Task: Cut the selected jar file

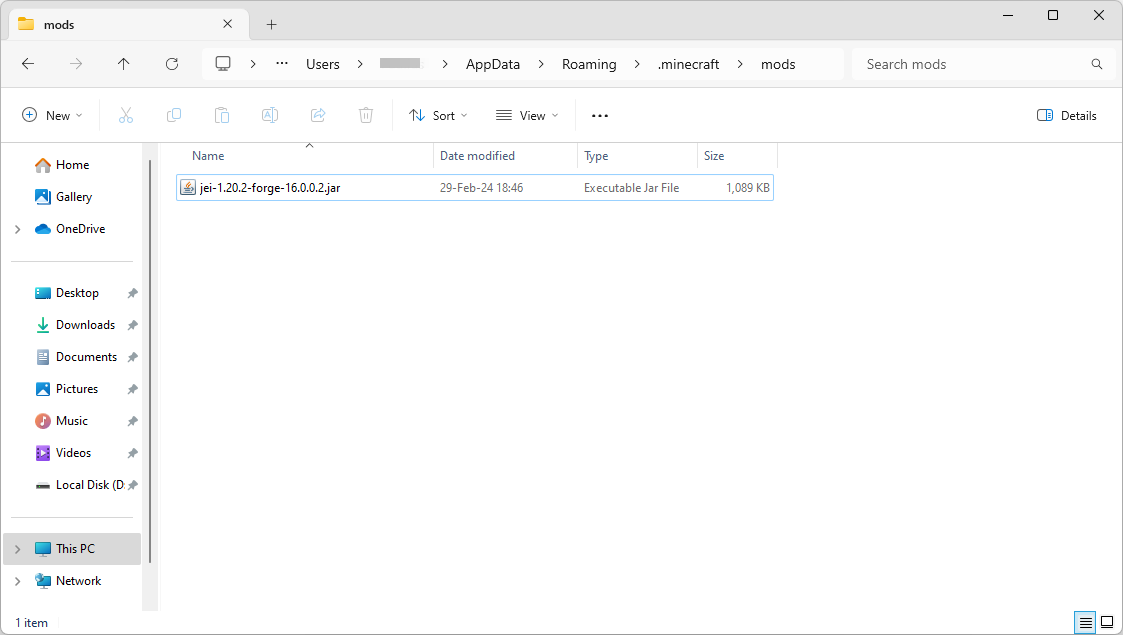Action: (126, 115)
